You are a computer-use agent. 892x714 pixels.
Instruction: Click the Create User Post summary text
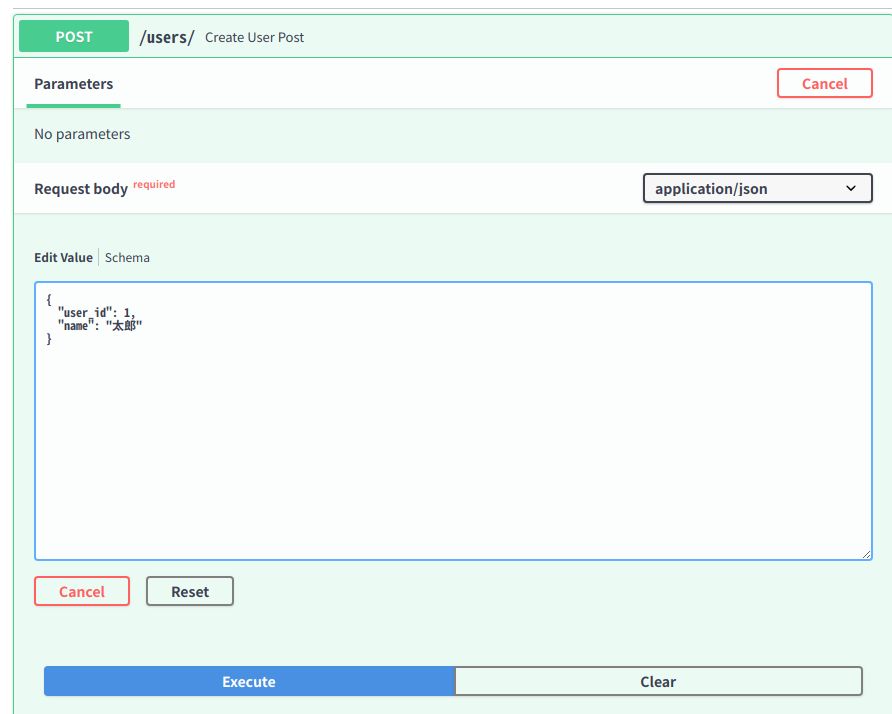(254, 37)
